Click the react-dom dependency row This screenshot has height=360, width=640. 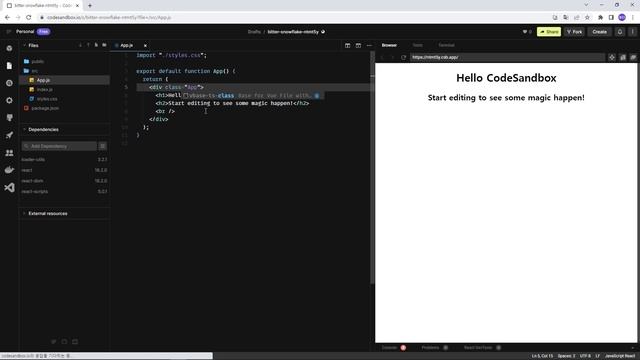tap(64, 181)
